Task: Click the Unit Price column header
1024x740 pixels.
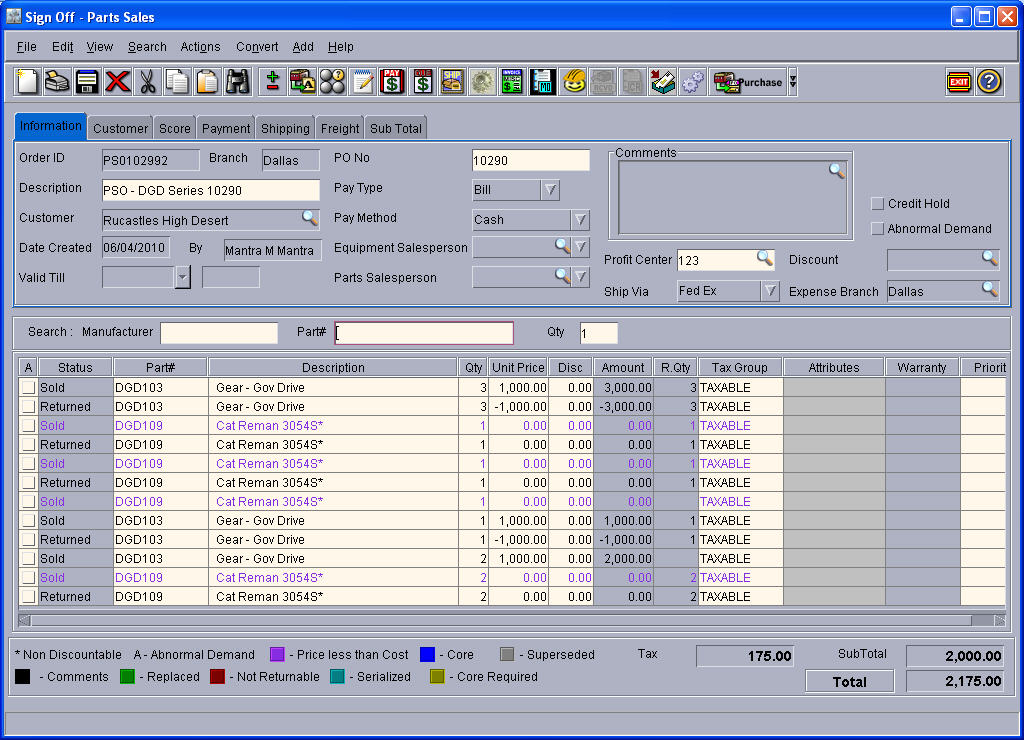Action: 518,368
